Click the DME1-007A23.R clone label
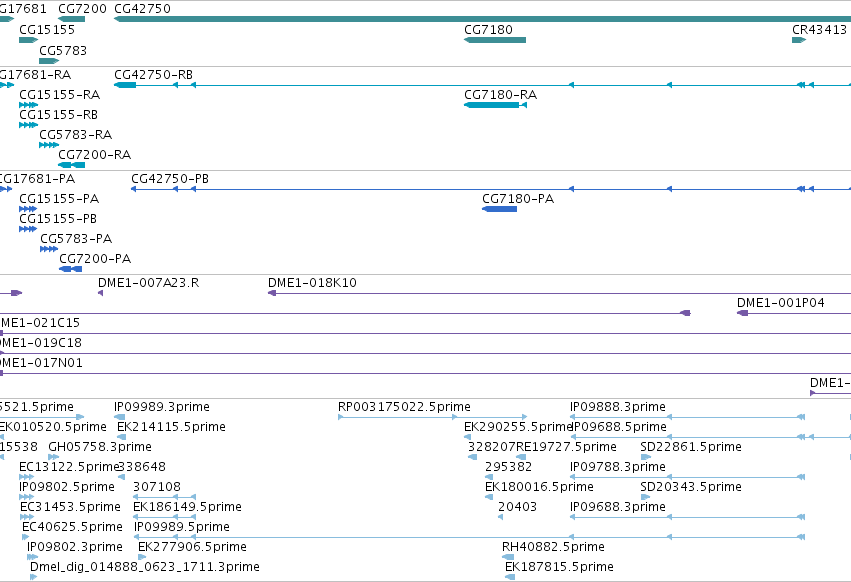Viewport: 851px width, 582px height. pyautogui.click(x=148, y=283)
